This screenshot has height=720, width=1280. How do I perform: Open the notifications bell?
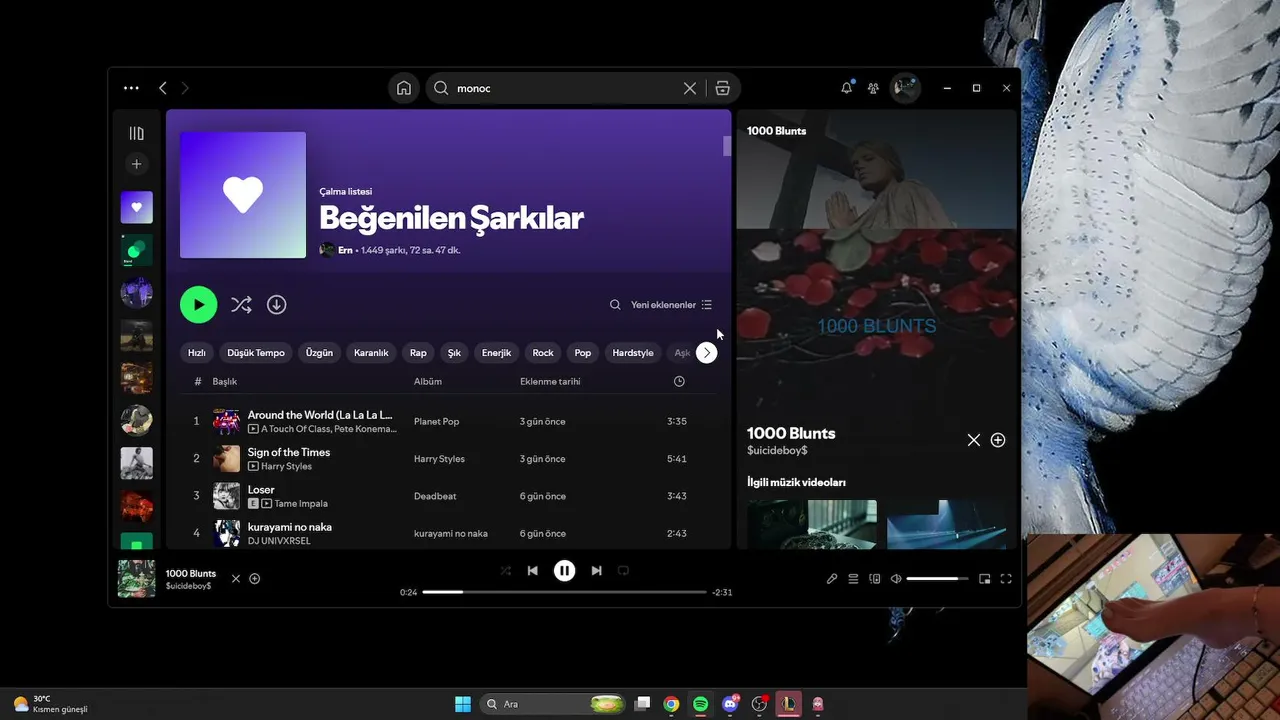847,88
